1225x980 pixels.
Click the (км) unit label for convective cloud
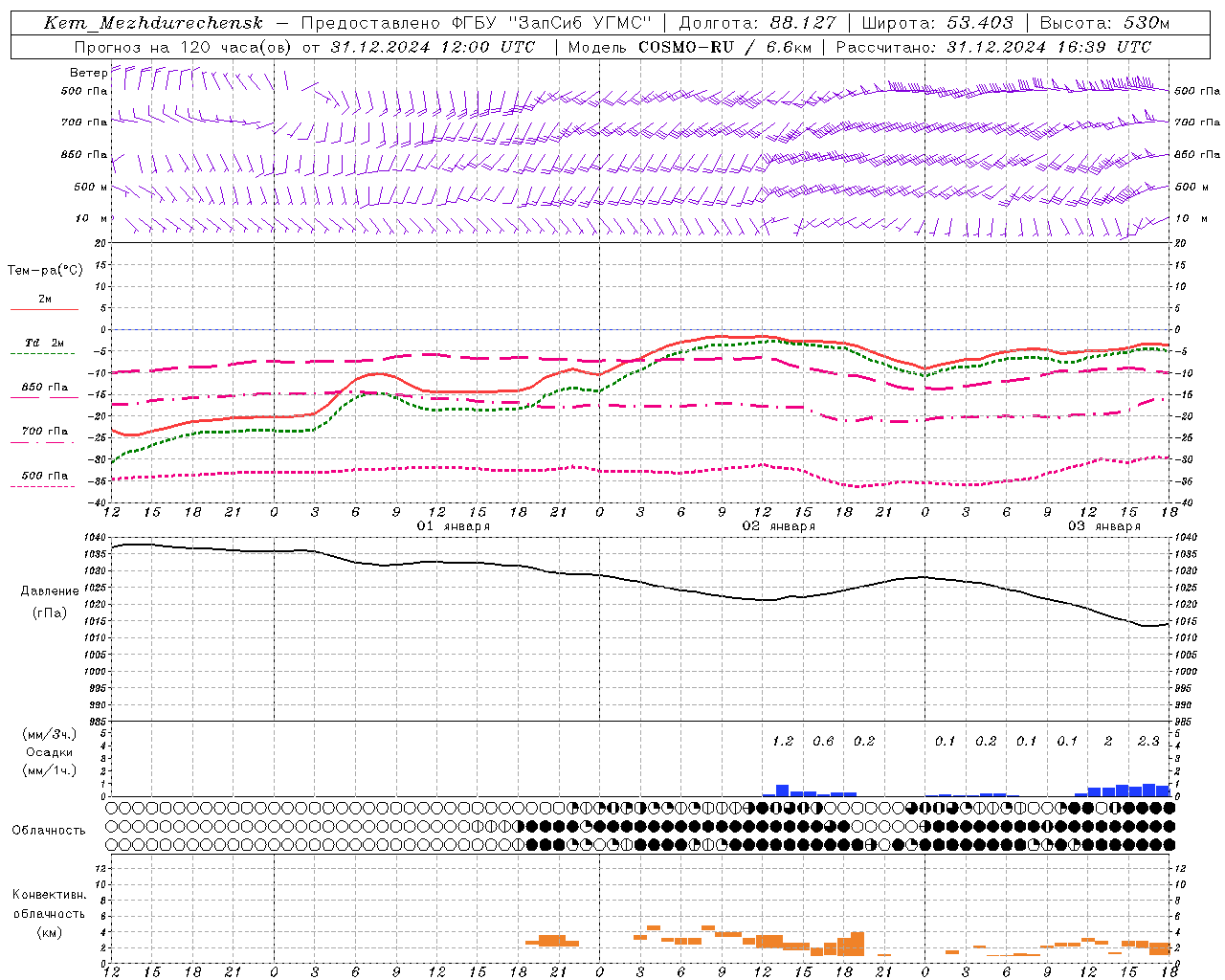coord(50,931)
